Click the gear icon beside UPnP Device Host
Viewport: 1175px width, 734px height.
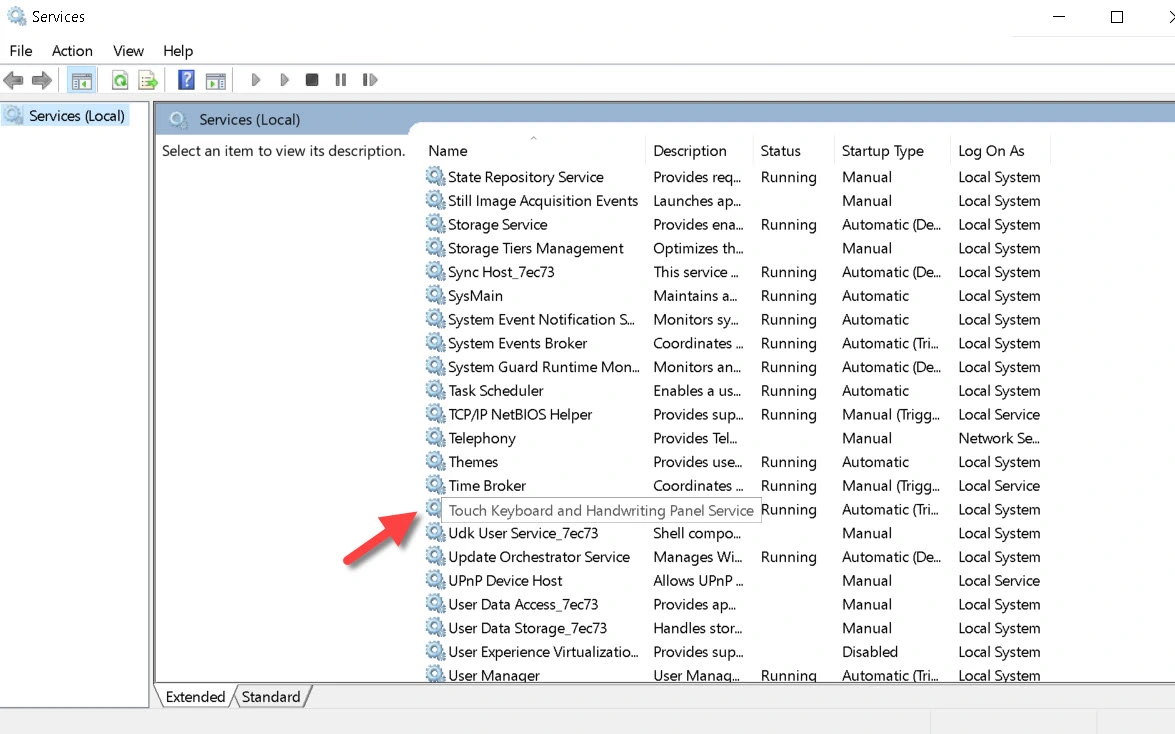coord(435,580)
